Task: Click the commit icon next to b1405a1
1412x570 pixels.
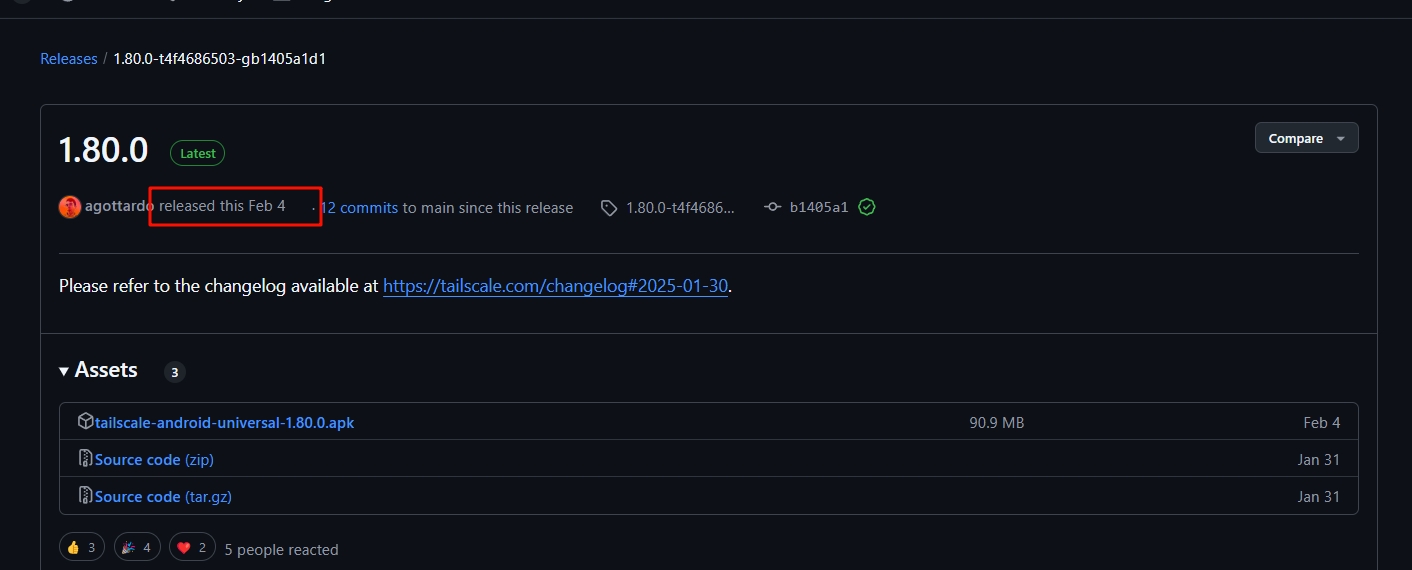Action: pyautogui.click(x=772, y=207)
